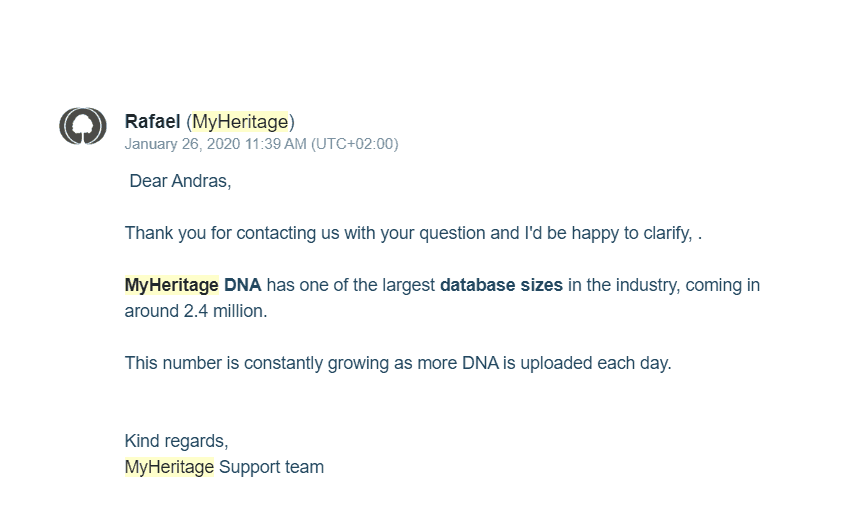This screenshot has height=530, width=861.
Task: Click the bold database sizes text
Action: pos(501,285)
